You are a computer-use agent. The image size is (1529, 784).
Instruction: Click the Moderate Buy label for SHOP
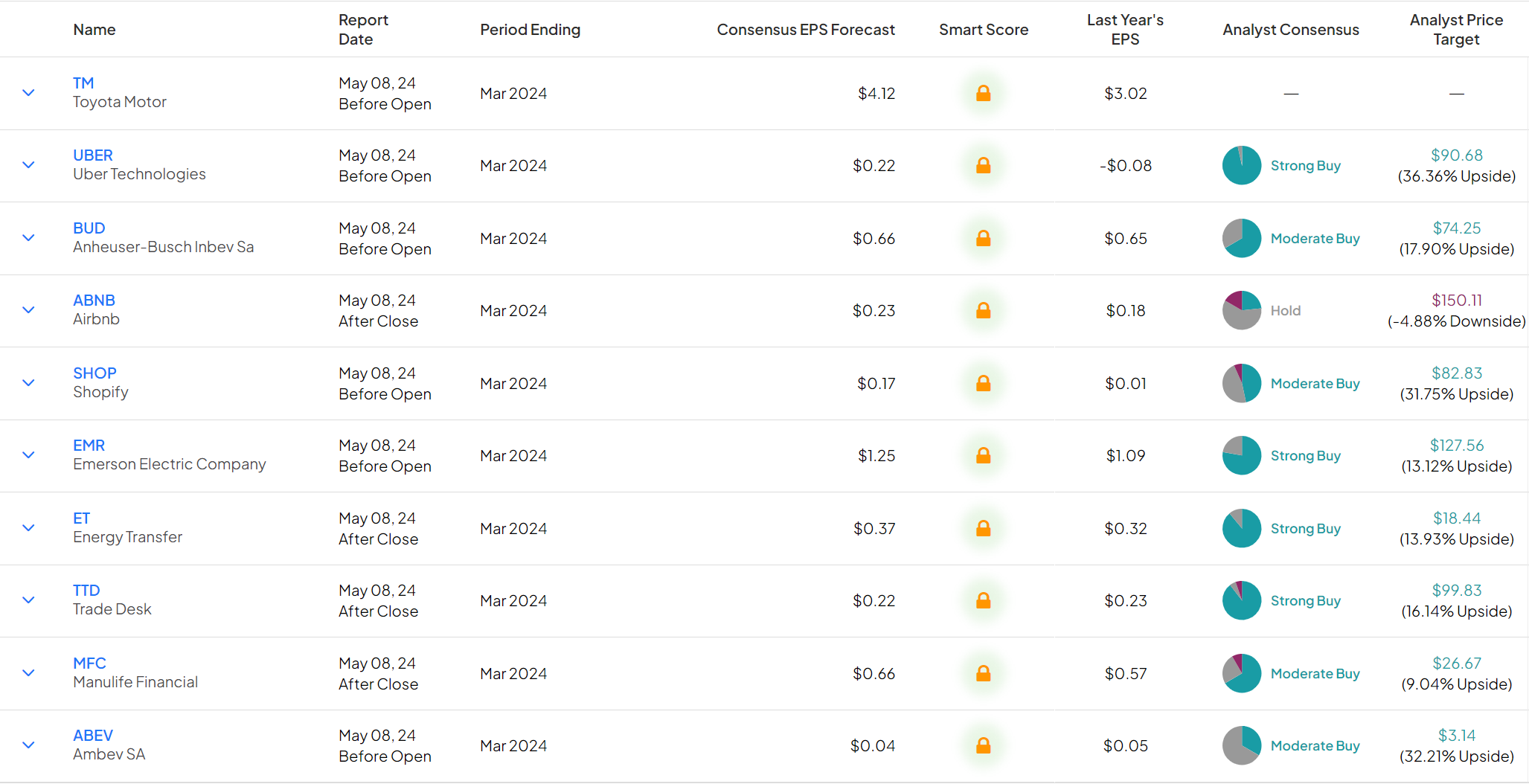click(1315, 384)
